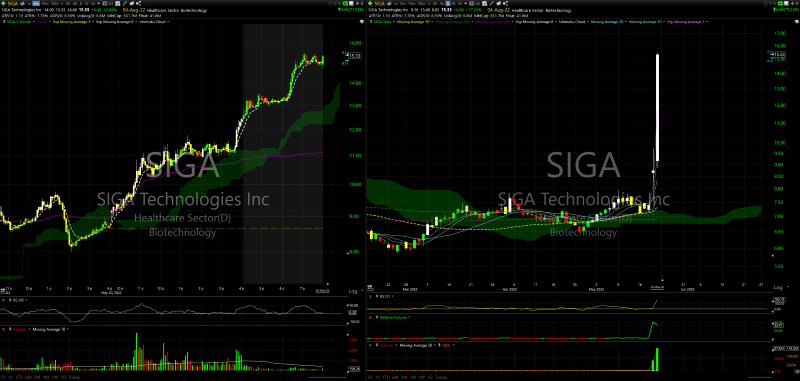Open the timeframe dropdown arrow on left chart
This screenshot has width=800, height=381.
tap(98, 4)
